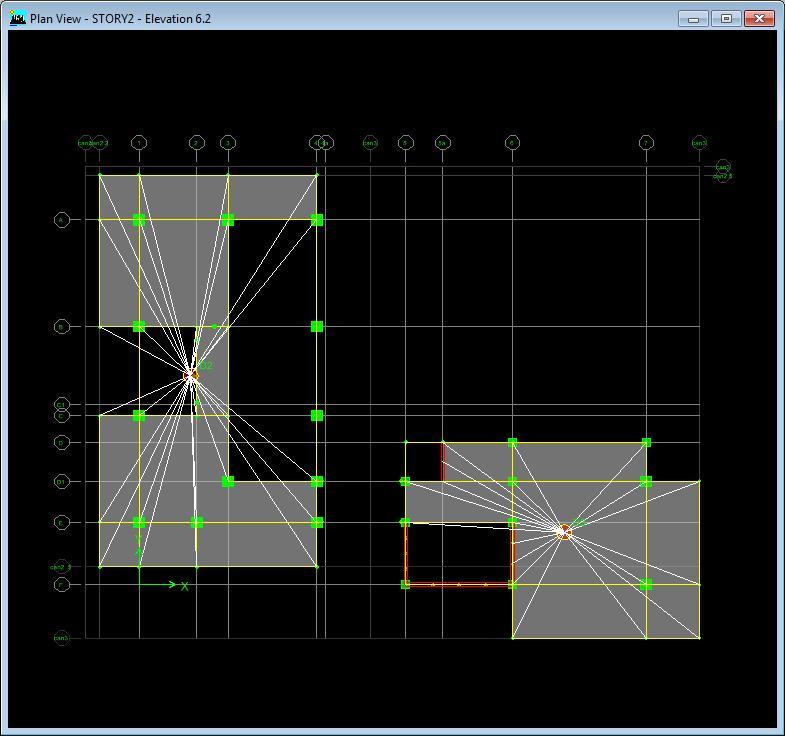Click the ETABS icon in the title bar
This screenshot has width=785, height=736.
[x=18, y=19]
